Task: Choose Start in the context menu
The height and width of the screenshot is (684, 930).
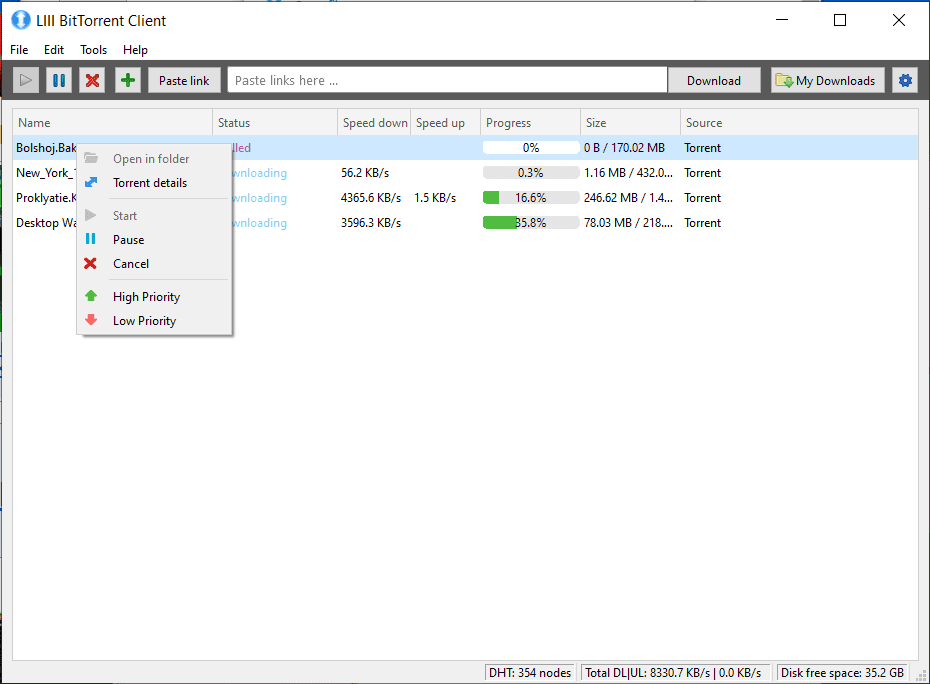Action: click(154, 216)
